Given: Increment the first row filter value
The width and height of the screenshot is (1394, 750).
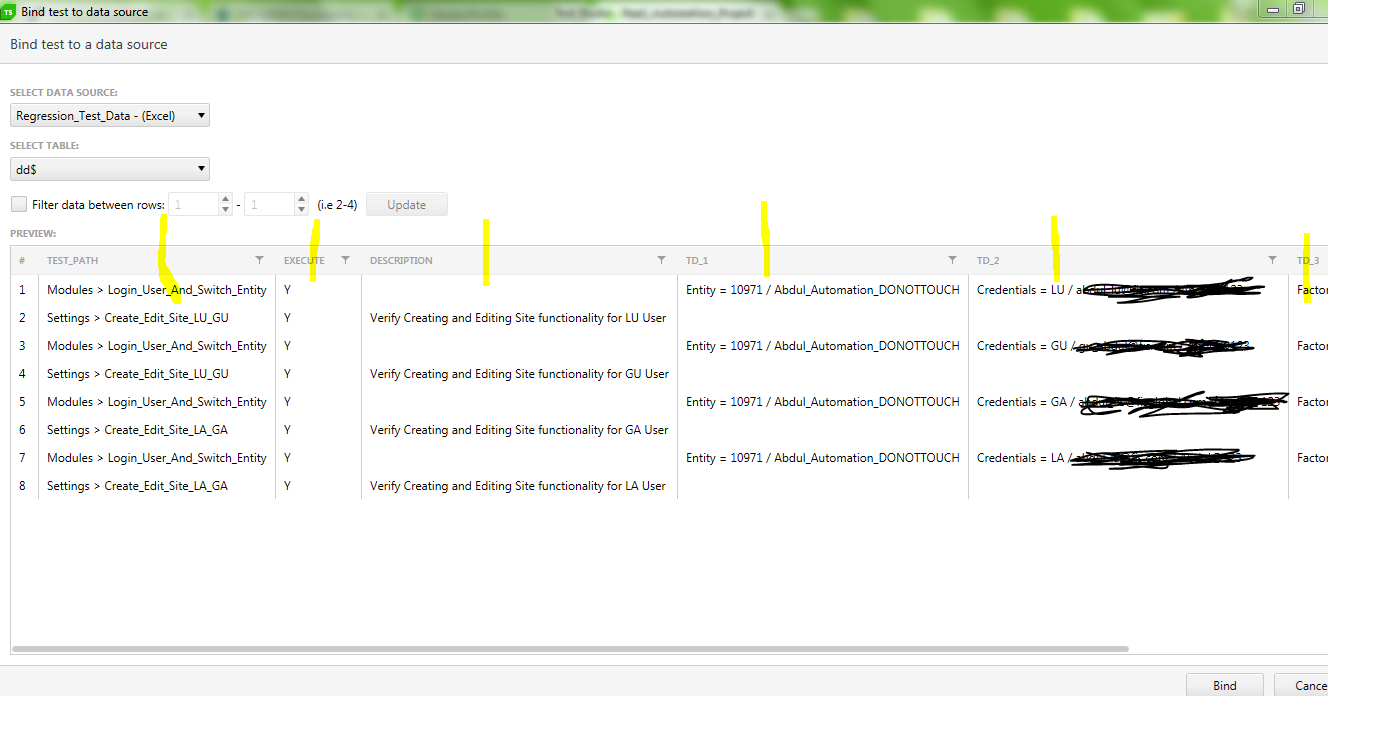Looking at the screenshot, I should tap(225, 199).
